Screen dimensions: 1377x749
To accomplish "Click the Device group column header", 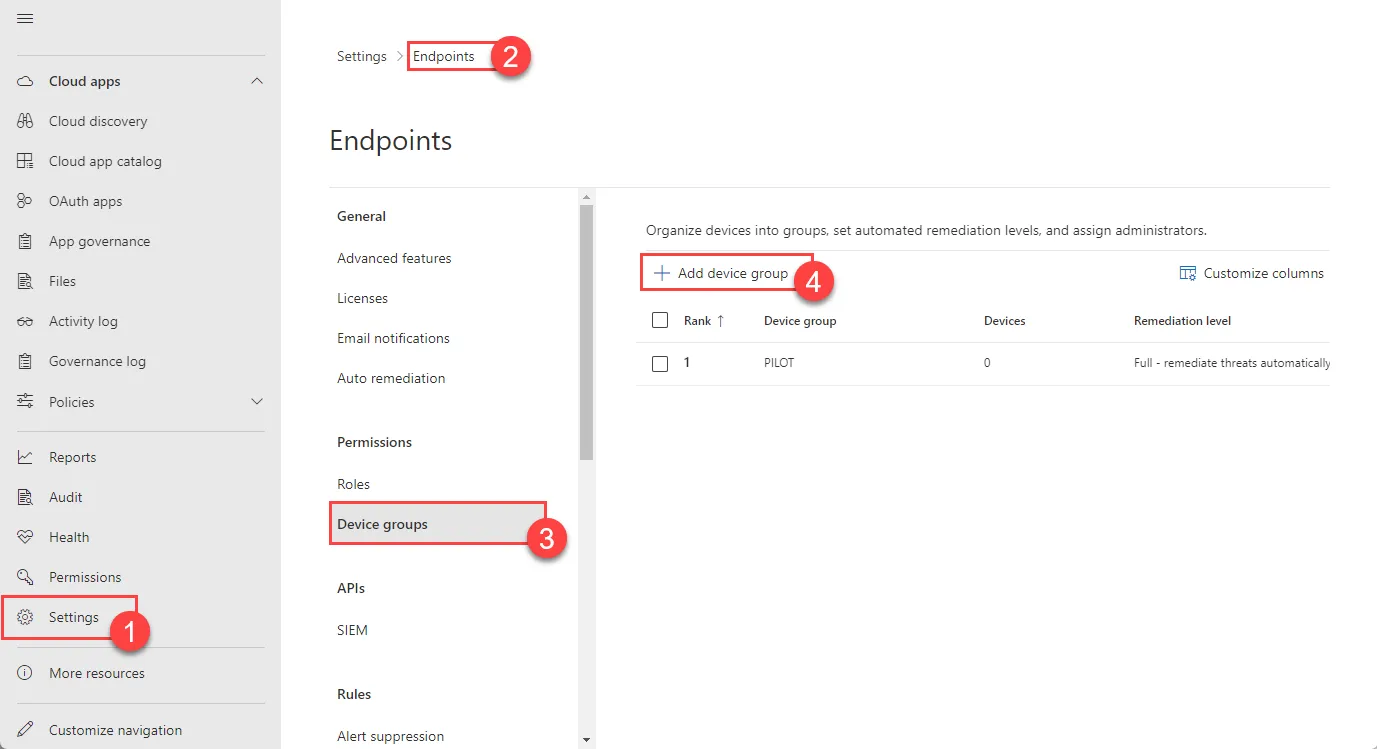I will [800, 321].
